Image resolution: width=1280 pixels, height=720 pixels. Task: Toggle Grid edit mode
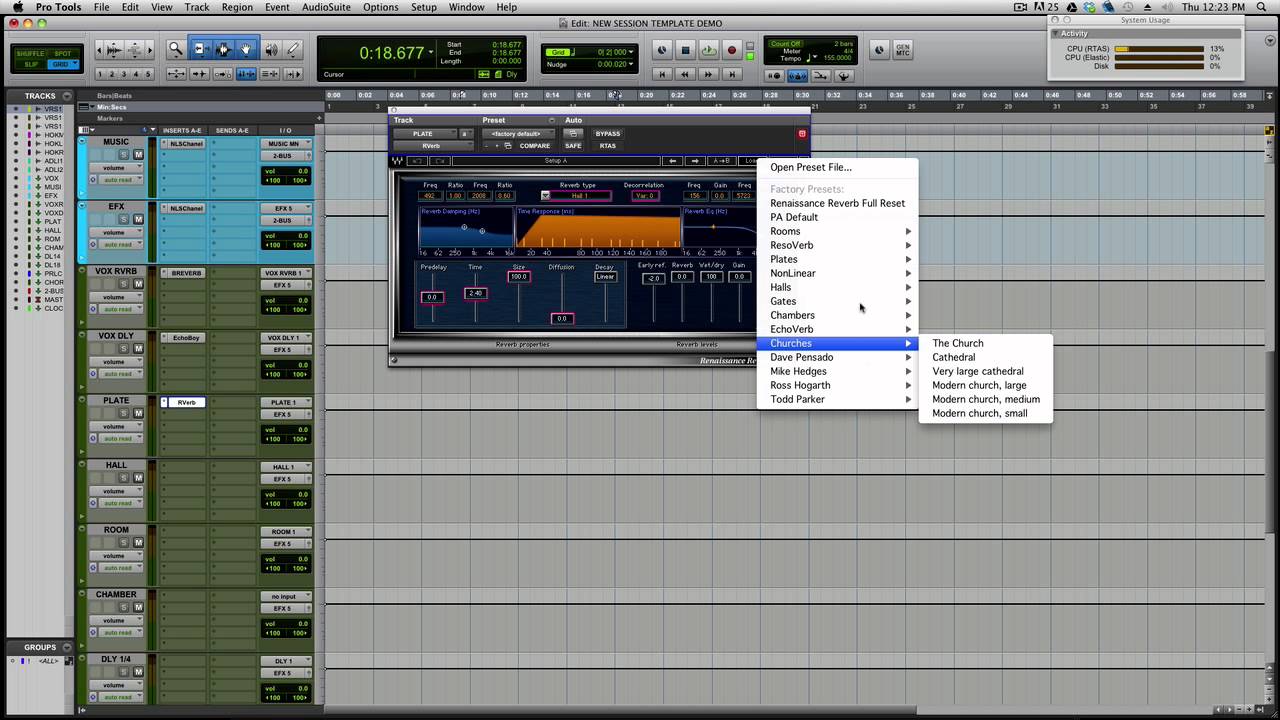click(x=63, y=64)
